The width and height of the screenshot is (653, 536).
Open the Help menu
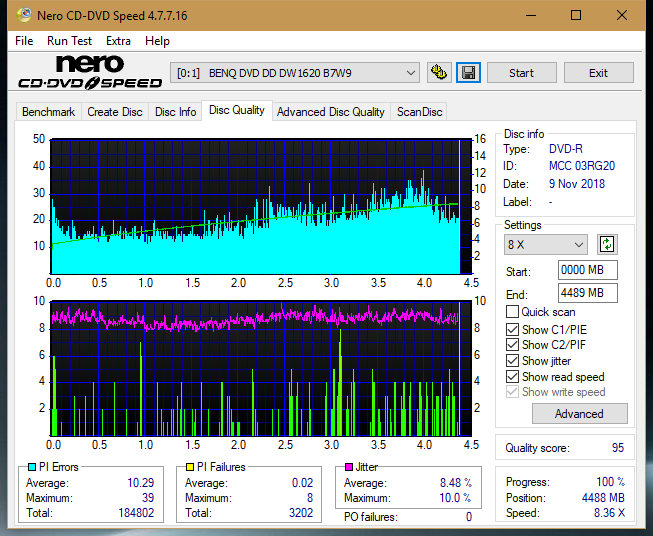click(x=157, y=41)
